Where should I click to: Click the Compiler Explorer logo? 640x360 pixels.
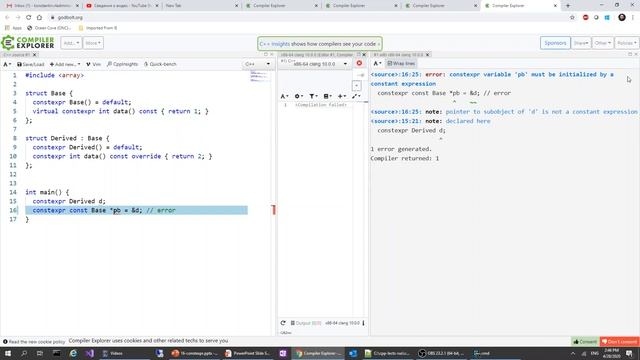tap(28, 43)
